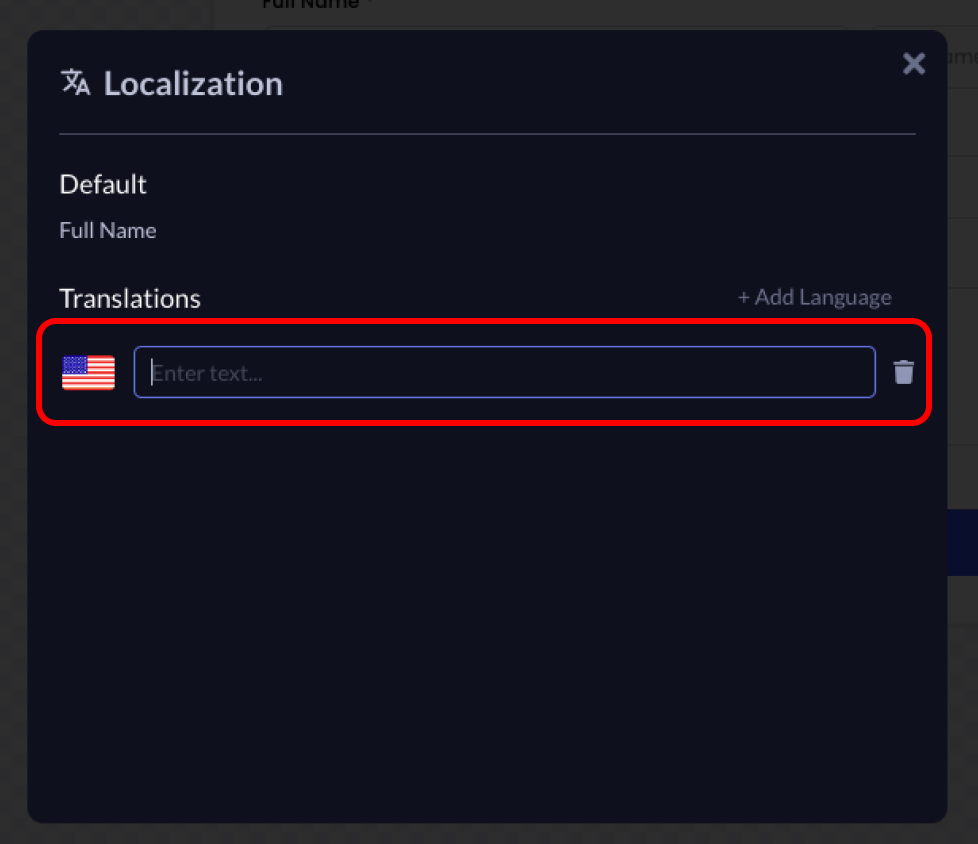Screen dimensions: 978x844
Task: Click the Localization dialog title
Action: [193, 84]
